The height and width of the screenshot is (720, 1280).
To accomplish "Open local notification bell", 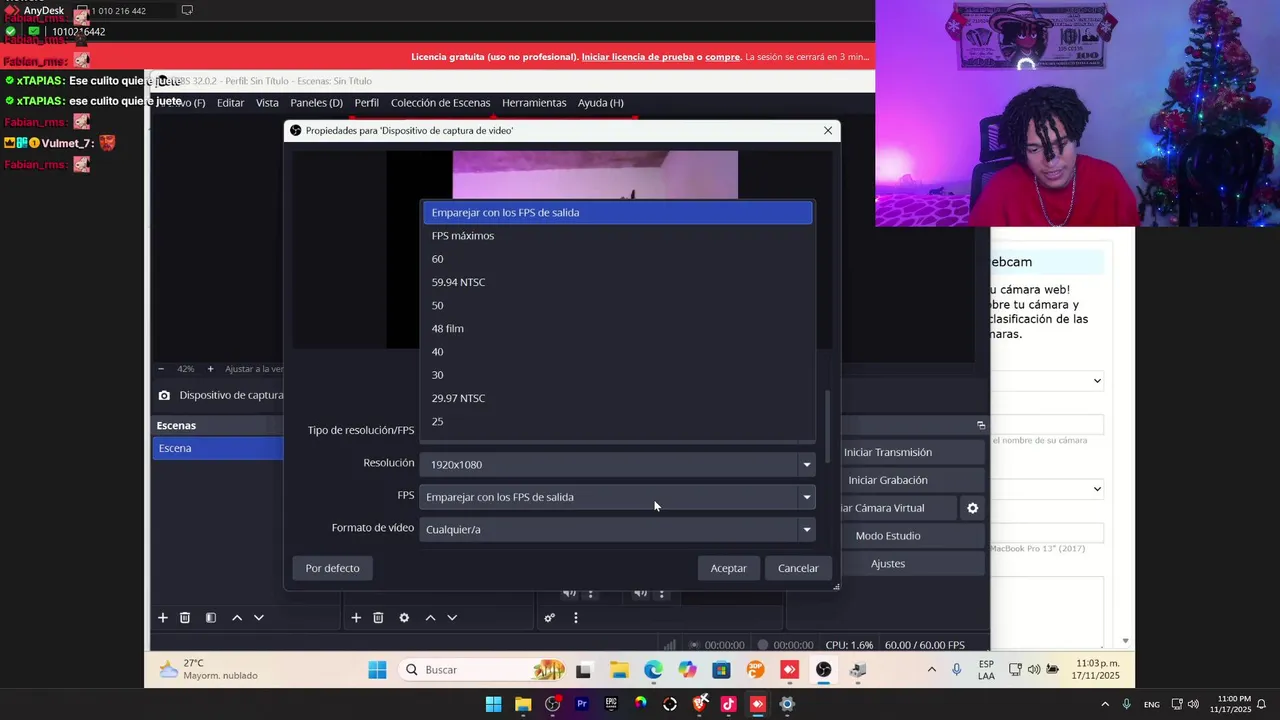I will coord(1262,704).
